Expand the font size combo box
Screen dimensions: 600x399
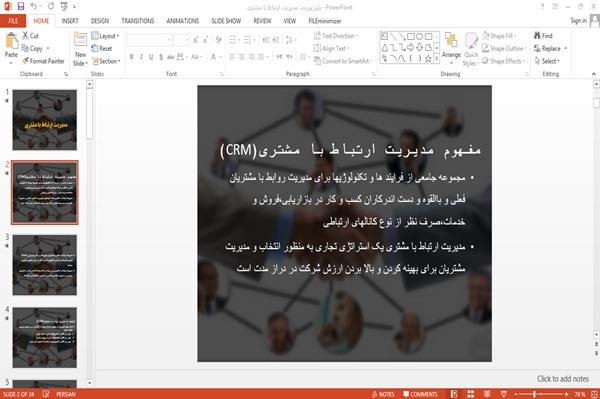click(x=186, y=40)
